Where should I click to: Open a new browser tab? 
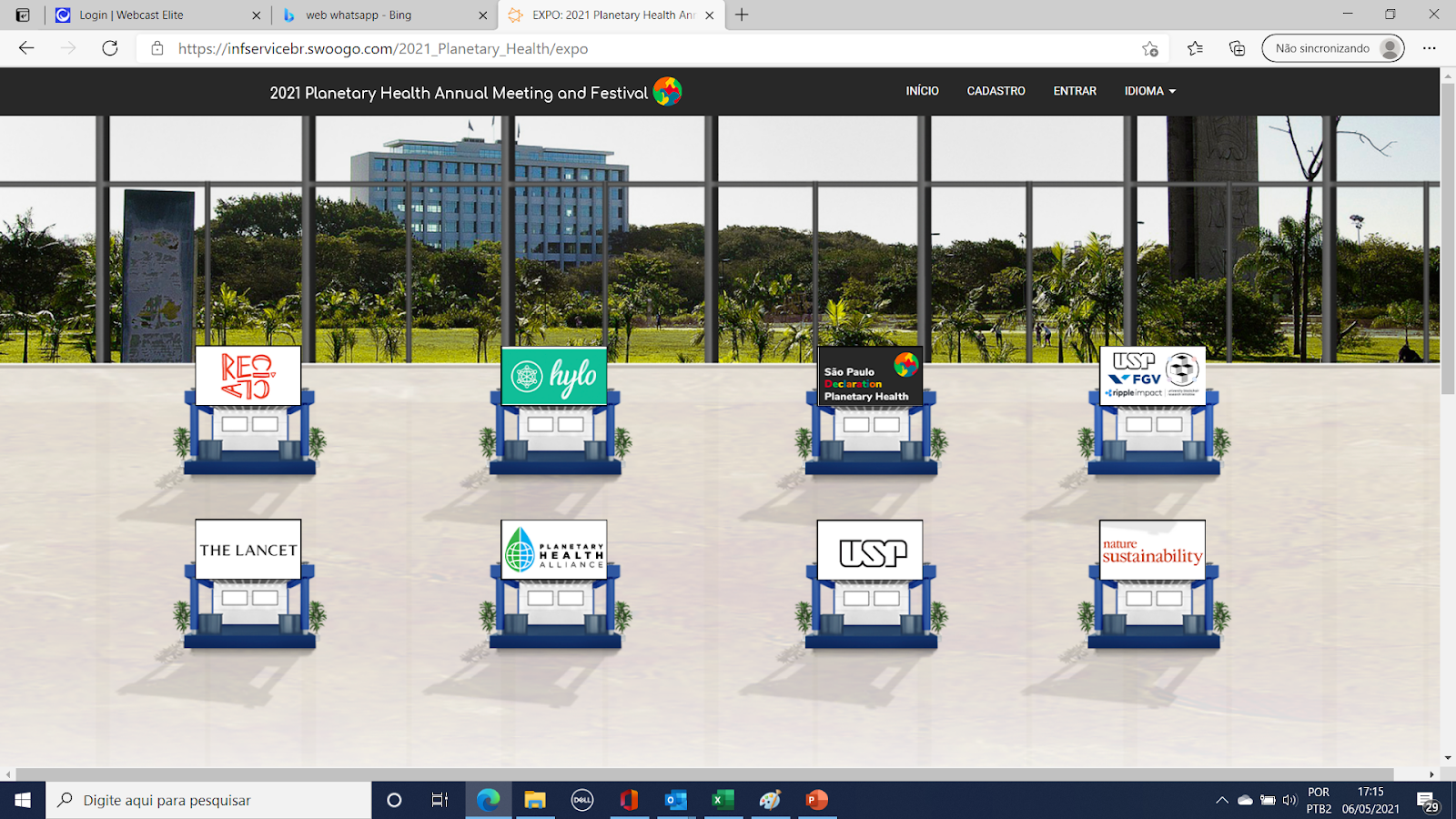click(742, 15)
